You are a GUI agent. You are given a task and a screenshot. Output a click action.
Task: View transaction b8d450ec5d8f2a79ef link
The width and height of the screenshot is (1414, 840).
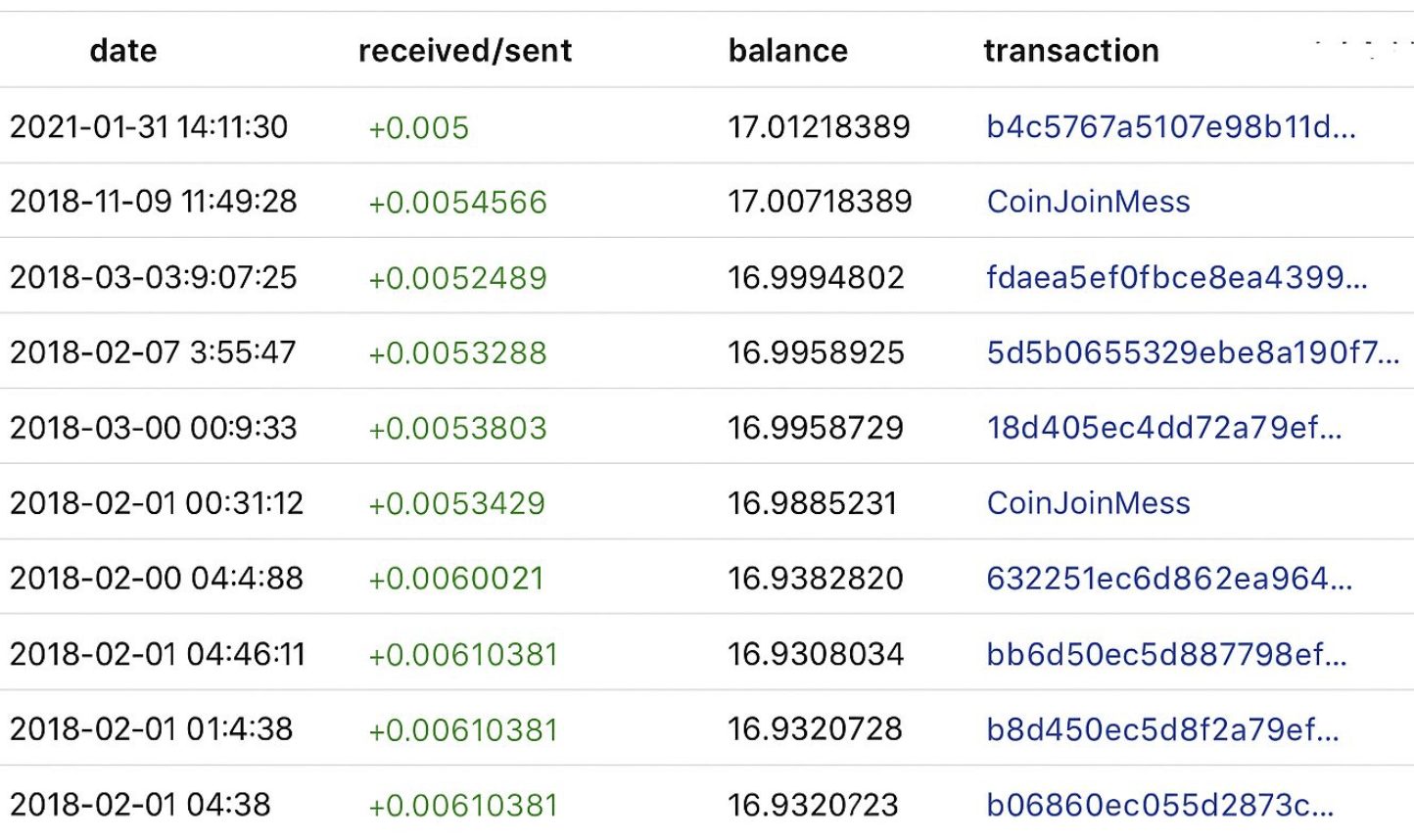pos(1162,729)
